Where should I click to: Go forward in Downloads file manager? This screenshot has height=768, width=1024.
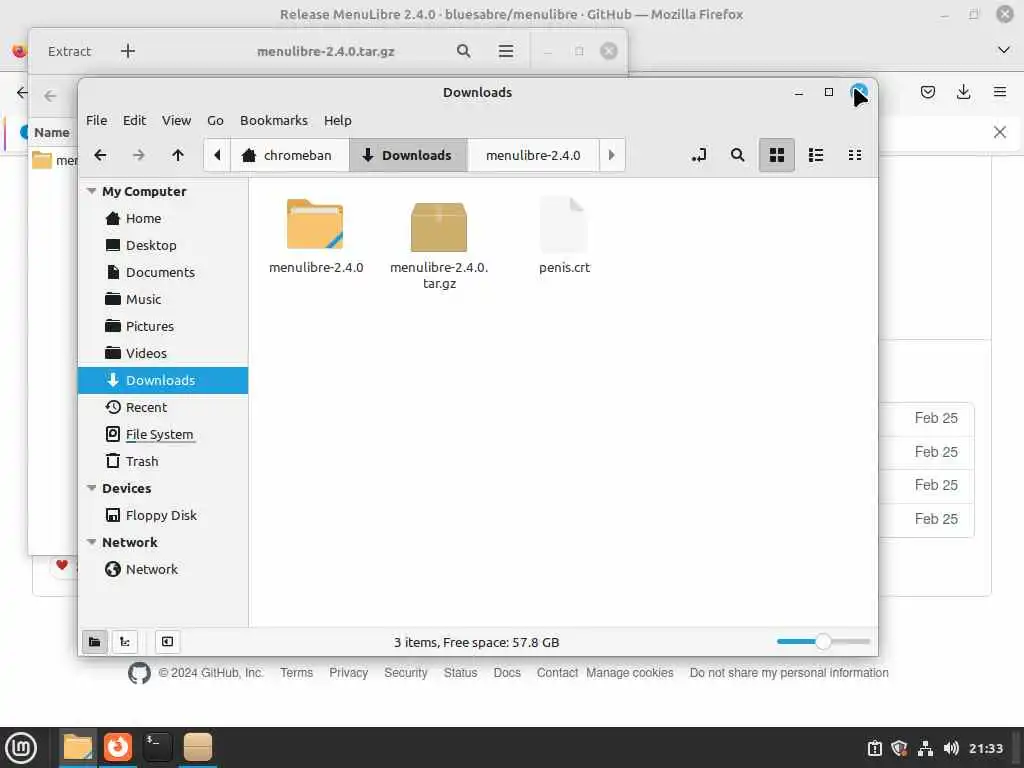click(138, 155)
